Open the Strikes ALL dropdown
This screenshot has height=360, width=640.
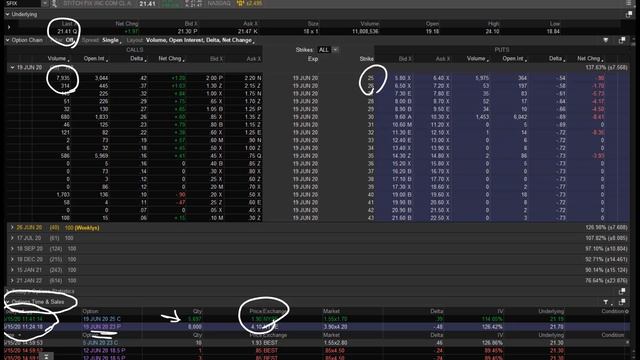pos(329,50)
